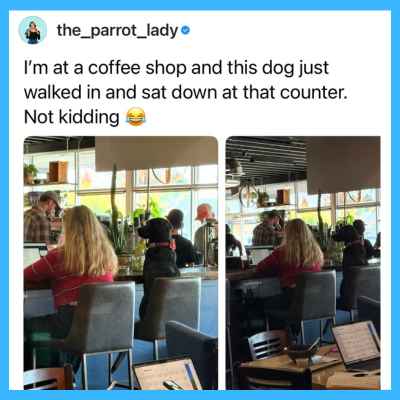Open the the_parrot_lady username link
This screenshot has width=400, height=400.
click(117, 31)
